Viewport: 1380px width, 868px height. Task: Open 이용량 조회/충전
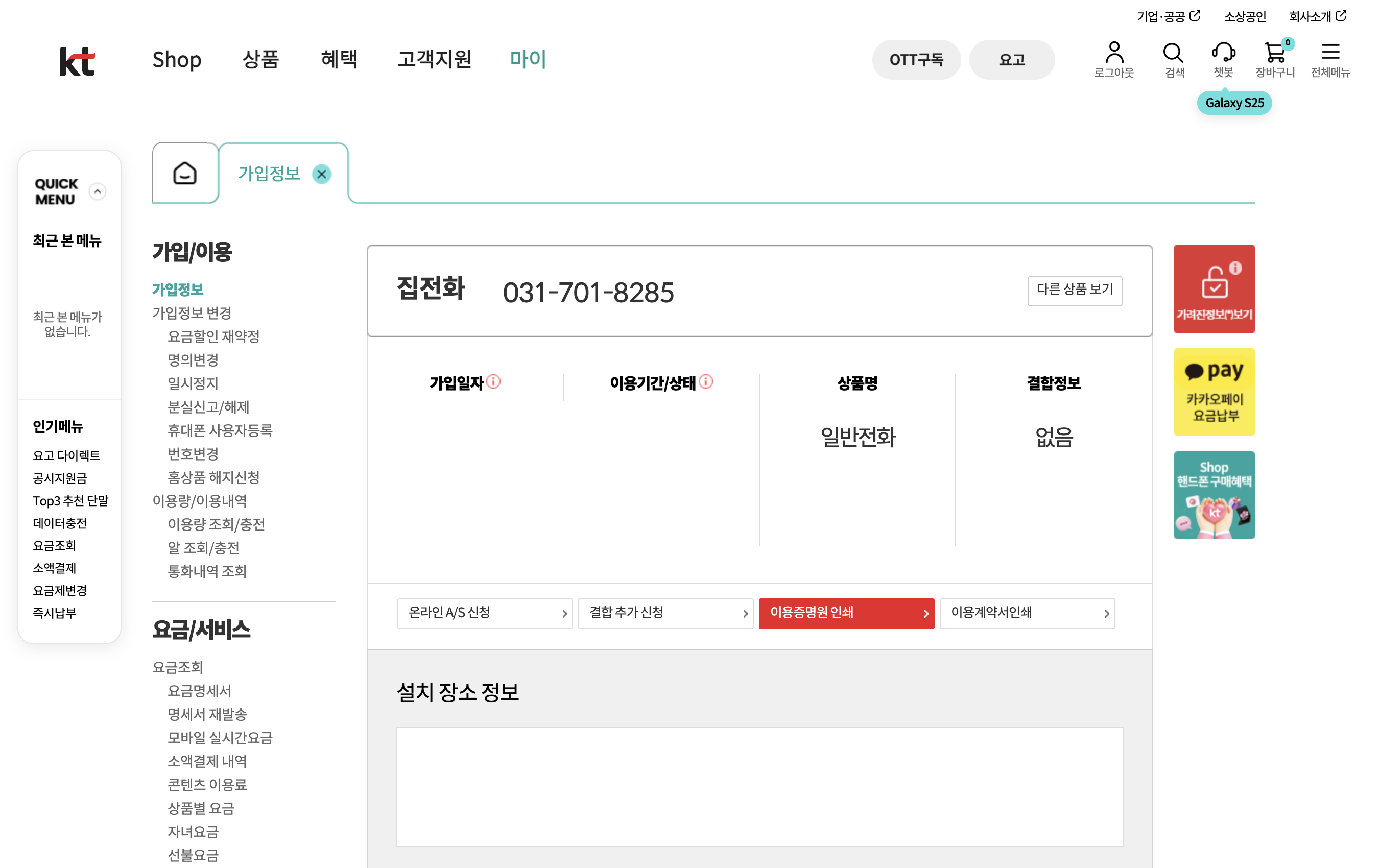click(216, 525)
